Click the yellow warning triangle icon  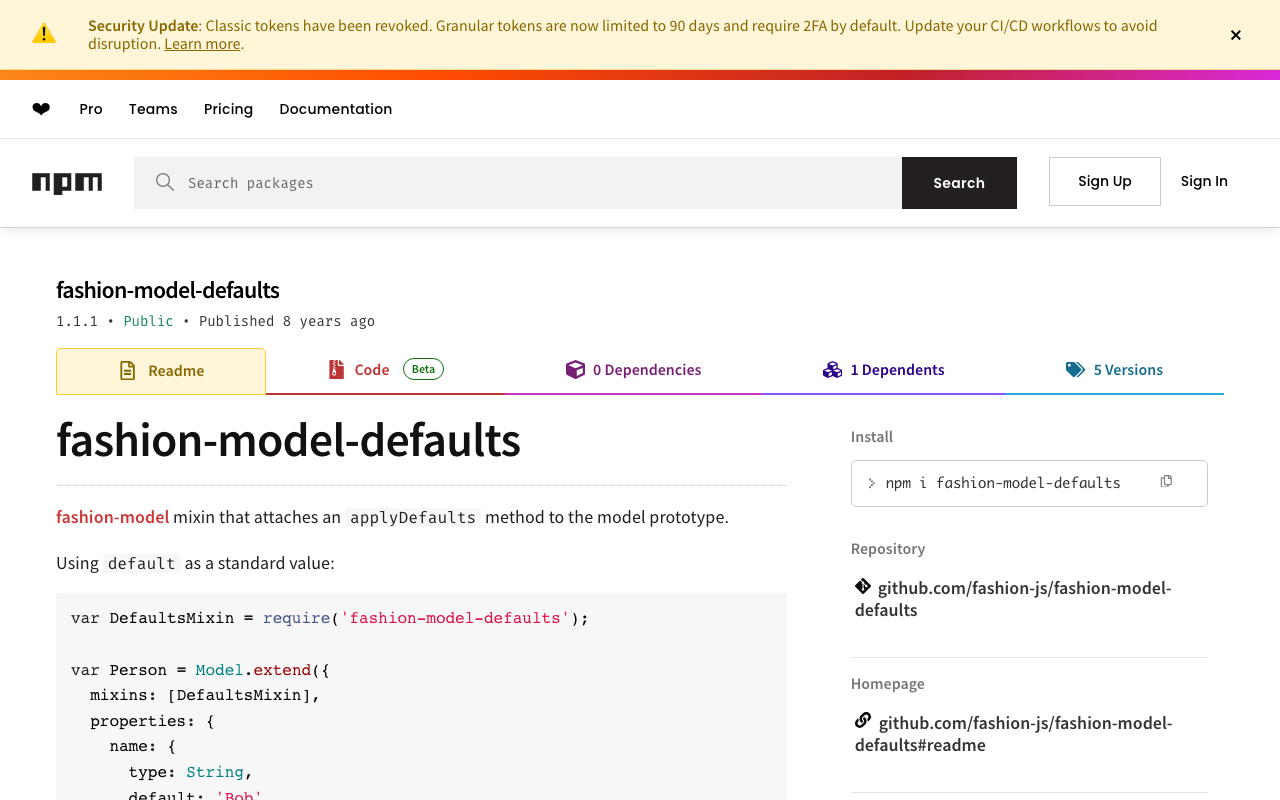coord(44,34)
